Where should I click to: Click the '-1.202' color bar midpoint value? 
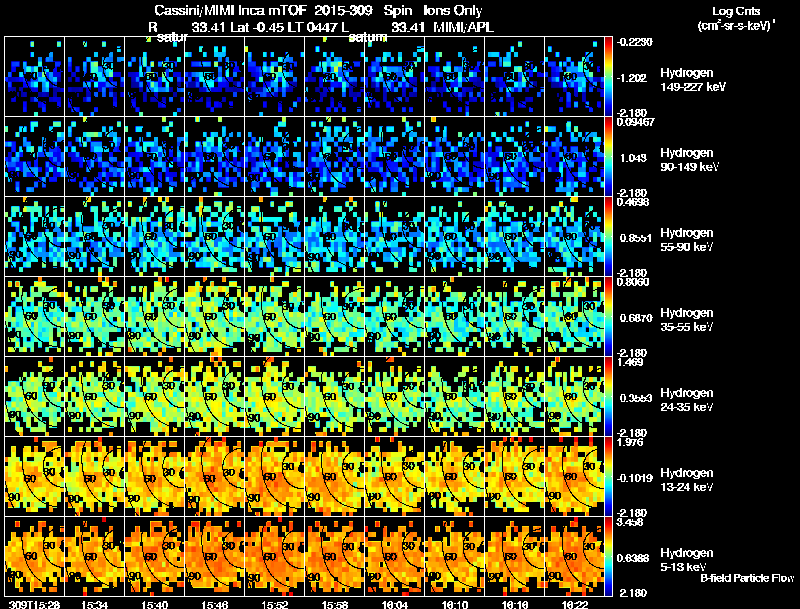(632, 78)
